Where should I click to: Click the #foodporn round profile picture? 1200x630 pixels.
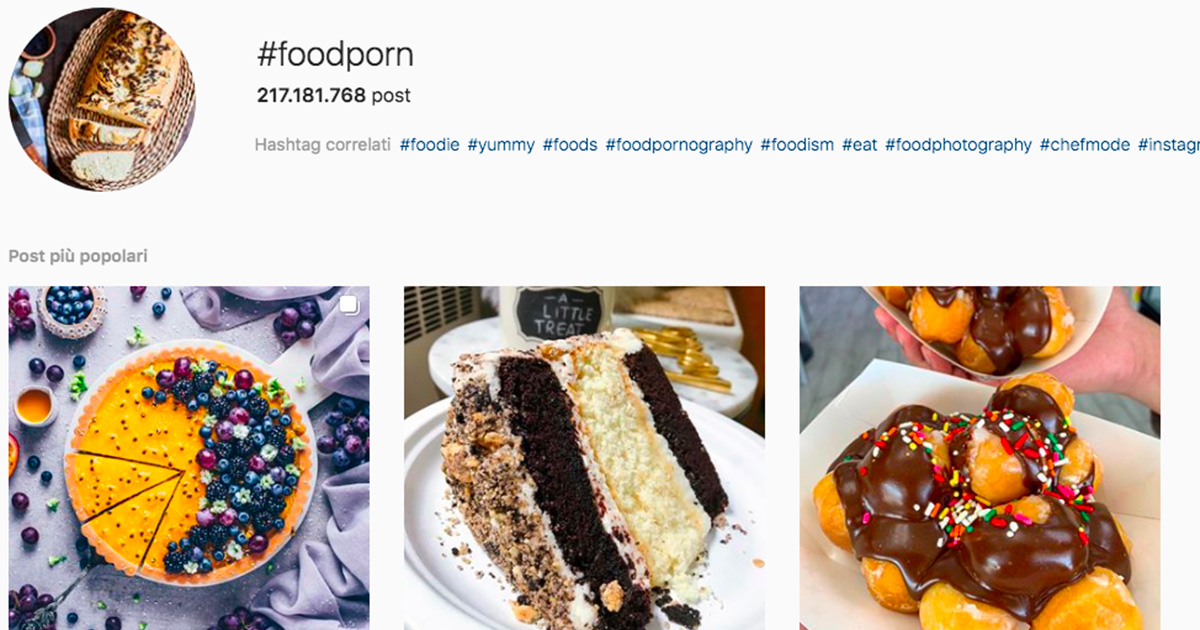coord(102,99)
